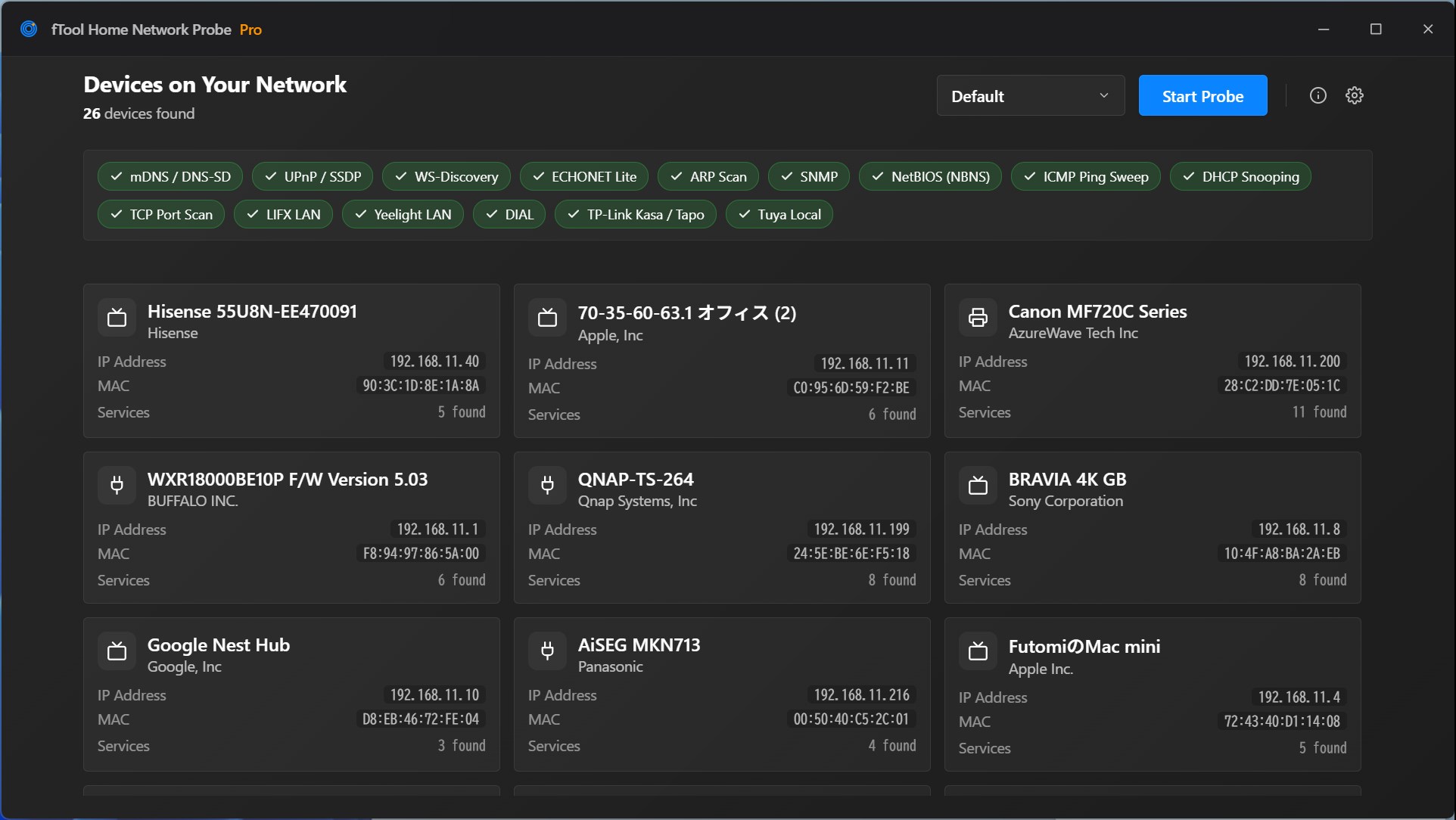
Task: Toggle the TCP Port Scan chip
Action: tap(161, 214)
